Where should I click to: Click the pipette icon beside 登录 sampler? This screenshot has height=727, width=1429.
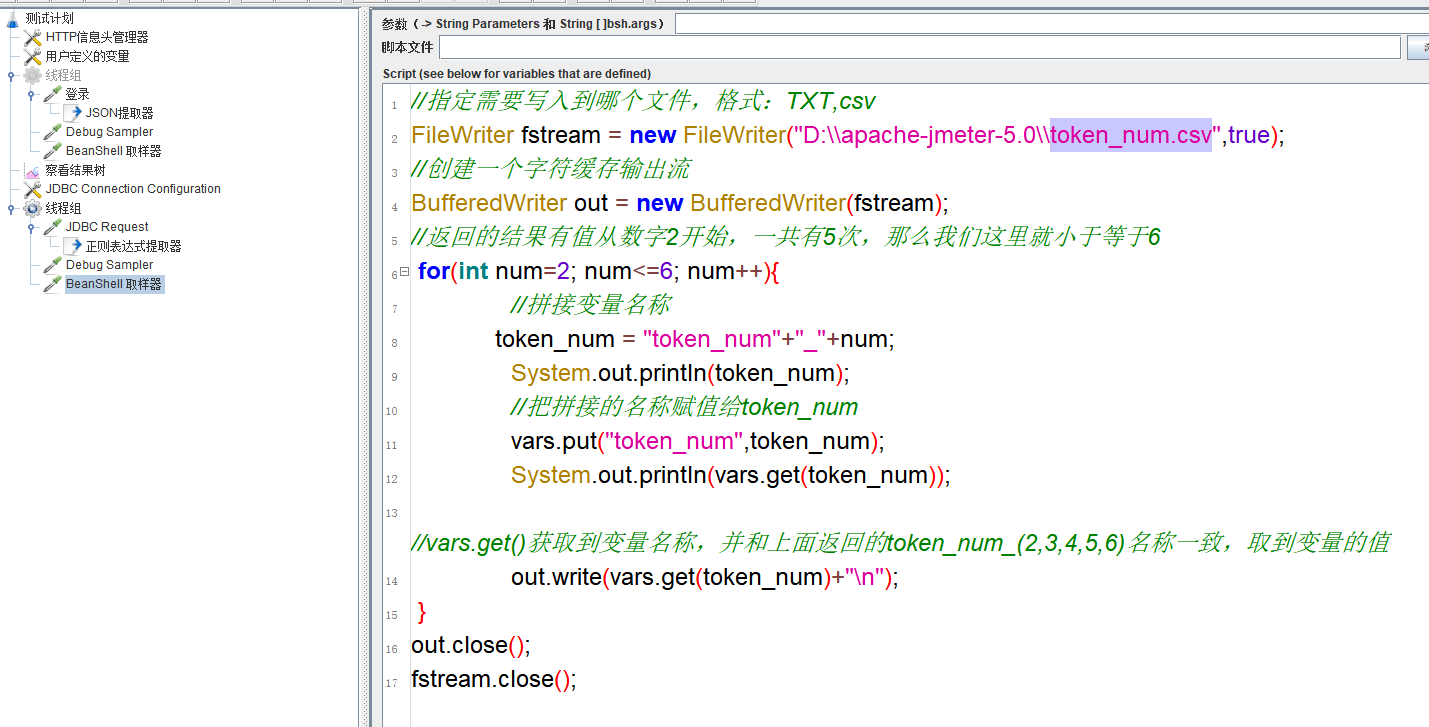[53, 94]
